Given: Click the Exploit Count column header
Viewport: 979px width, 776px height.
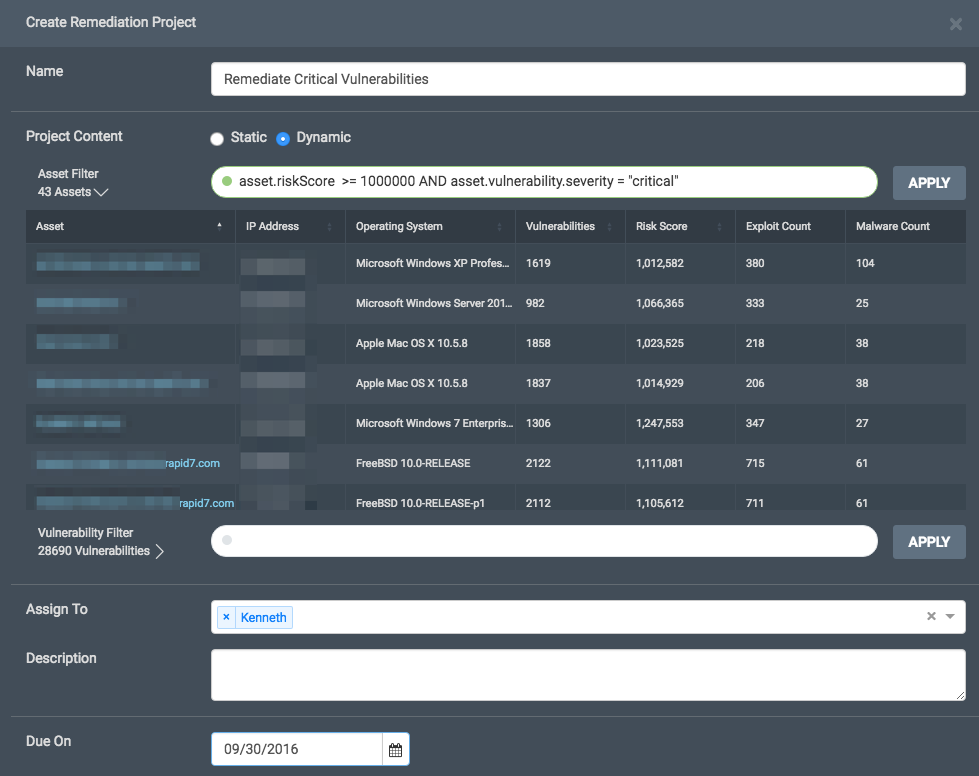Looking at the screenshot, I should pyautogui.click(x=780, y=226).
